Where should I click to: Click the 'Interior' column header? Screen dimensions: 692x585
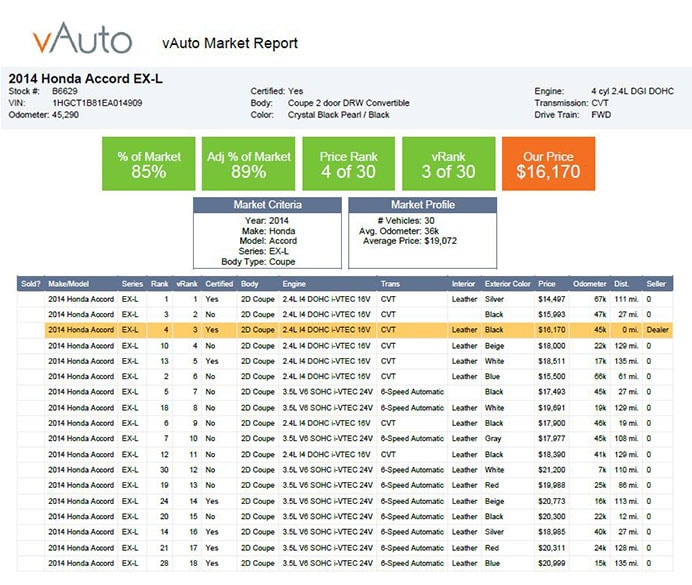[x=463, y=284]
